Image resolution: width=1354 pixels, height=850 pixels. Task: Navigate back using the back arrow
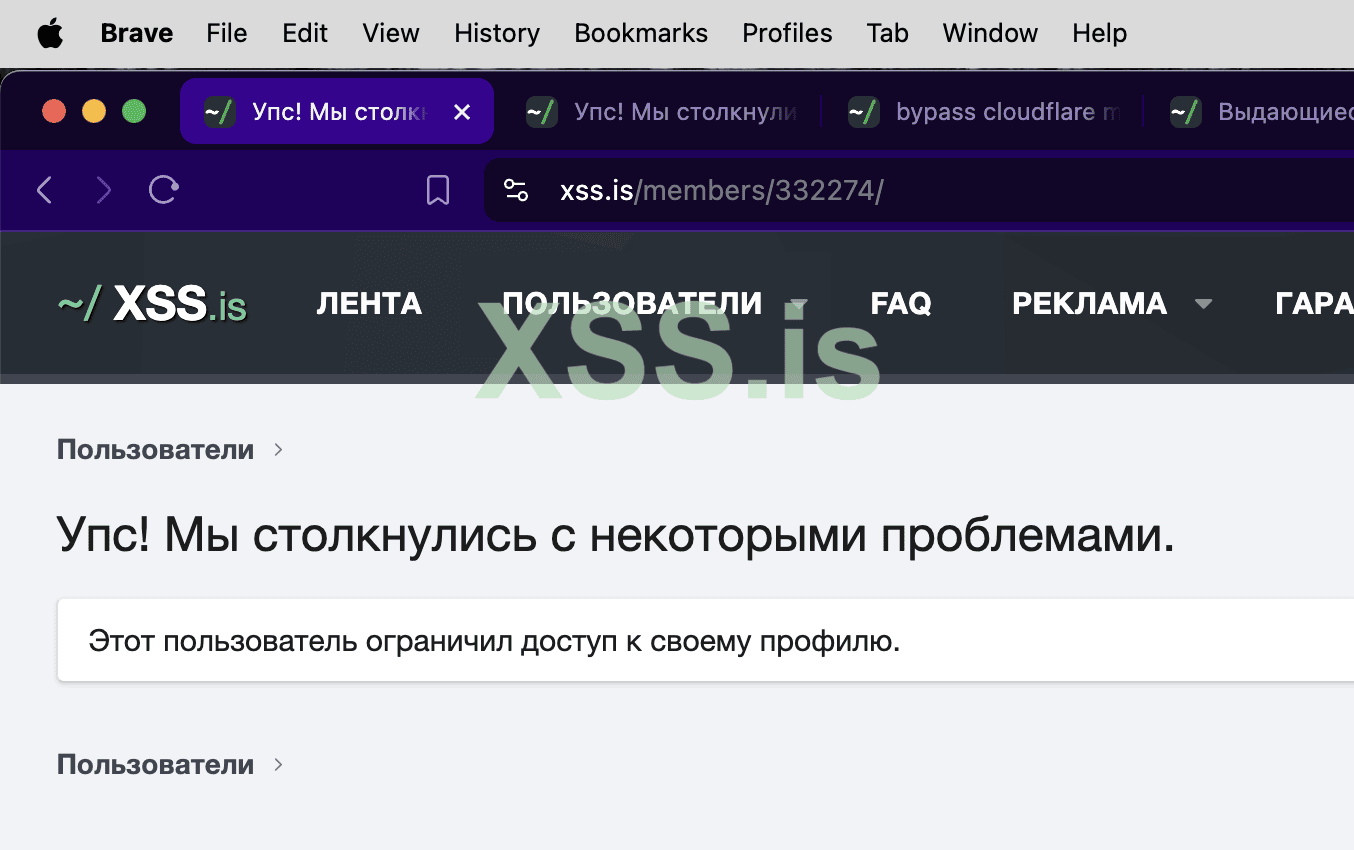click(x=45, y=190)
